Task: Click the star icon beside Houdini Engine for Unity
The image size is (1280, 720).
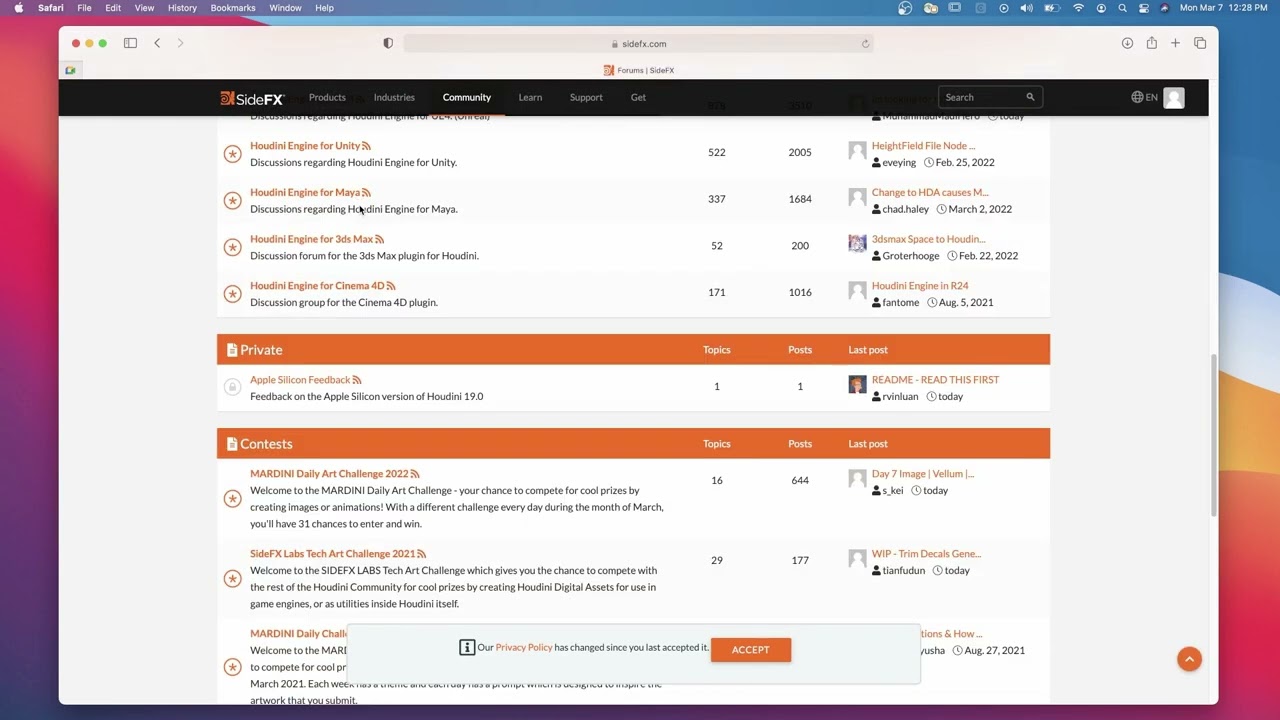Action: tap(232, 154)
